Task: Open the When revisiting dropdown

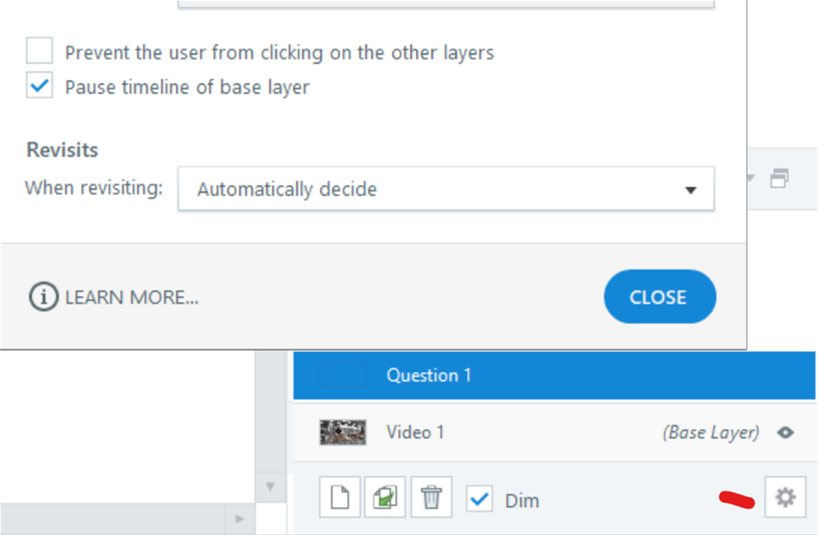Action: point(446,189)
